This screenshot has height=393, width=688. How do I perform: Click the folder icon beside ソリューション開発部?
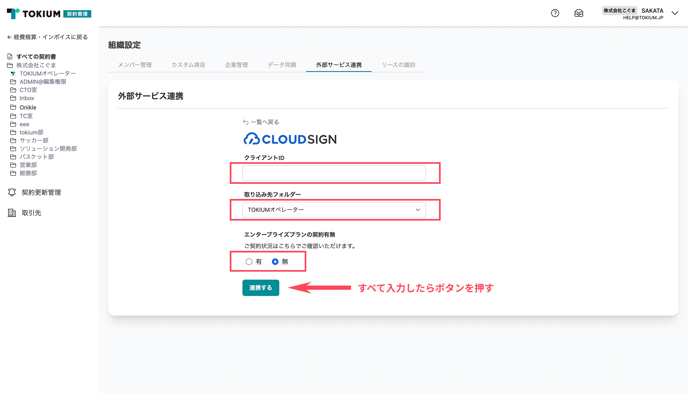[x=13, y=149]
